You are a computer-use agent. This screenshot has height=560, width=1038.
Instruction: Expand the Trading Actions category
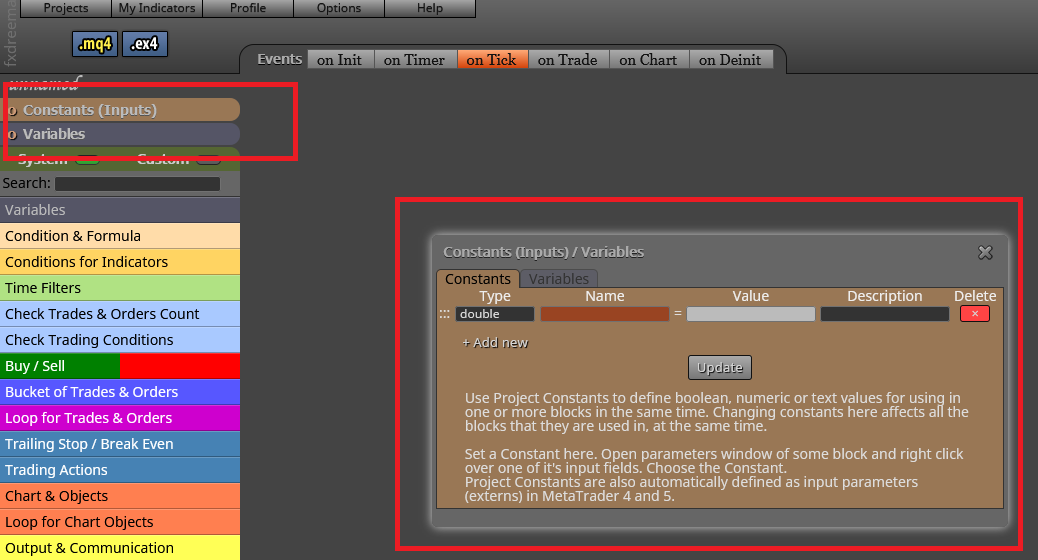[x=120, y=470]
